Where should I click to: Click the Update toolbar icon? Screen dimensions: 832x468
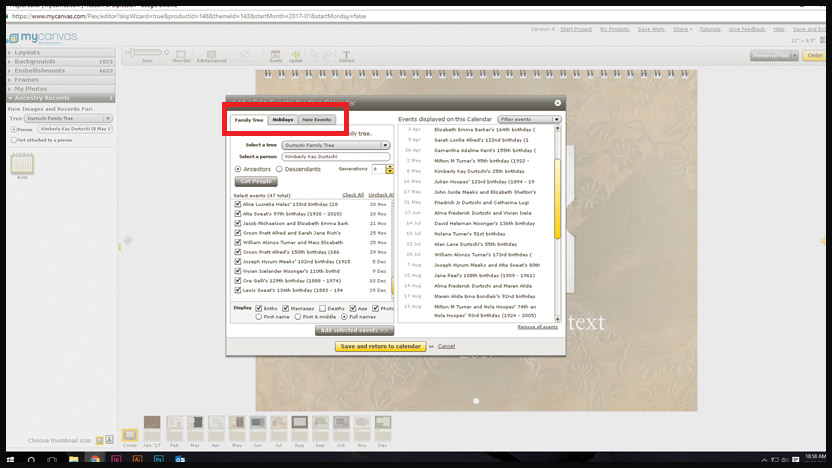[296, 56]
